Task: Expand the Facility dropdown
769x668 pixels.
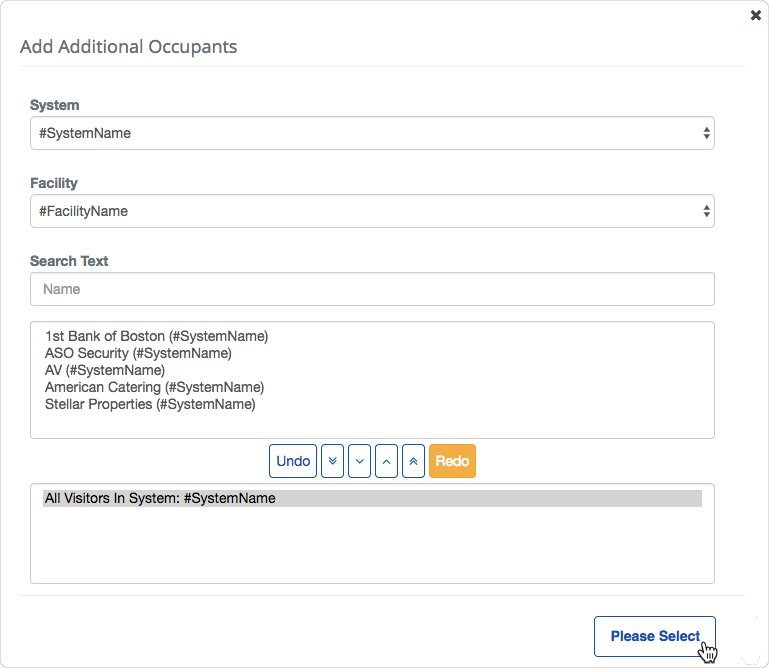Action: (372, 211)
